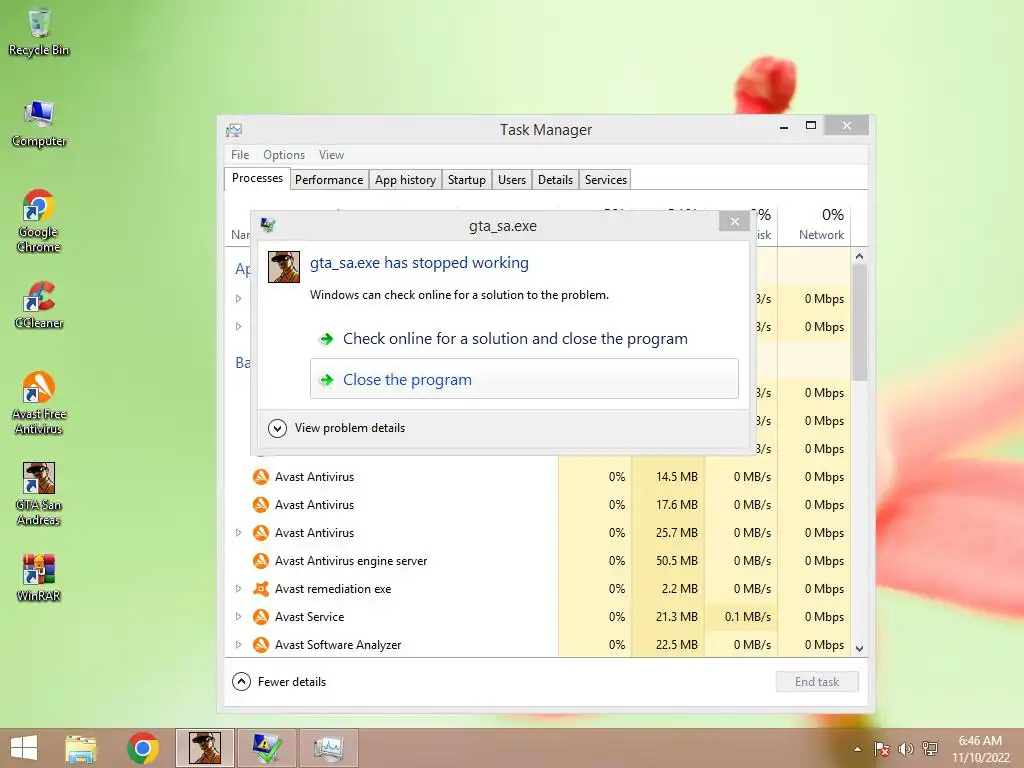Select the Avast Antivirus 17.6 MB row
Screen dimensions: 1024x768
coord(539,505)
